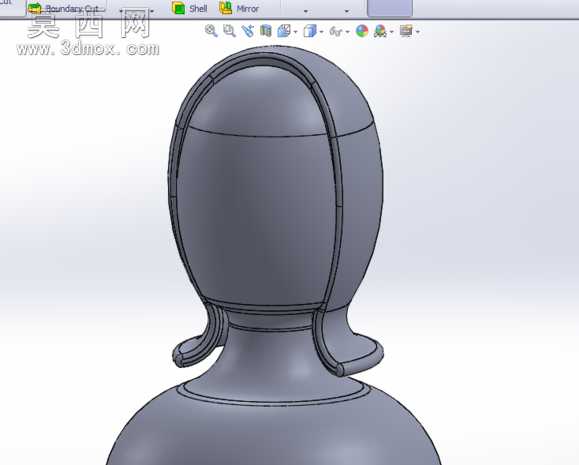579x465 pixels.
Task: Open the first ribbon dropdown arrow right of Mirror
Action: coord(305,11)
